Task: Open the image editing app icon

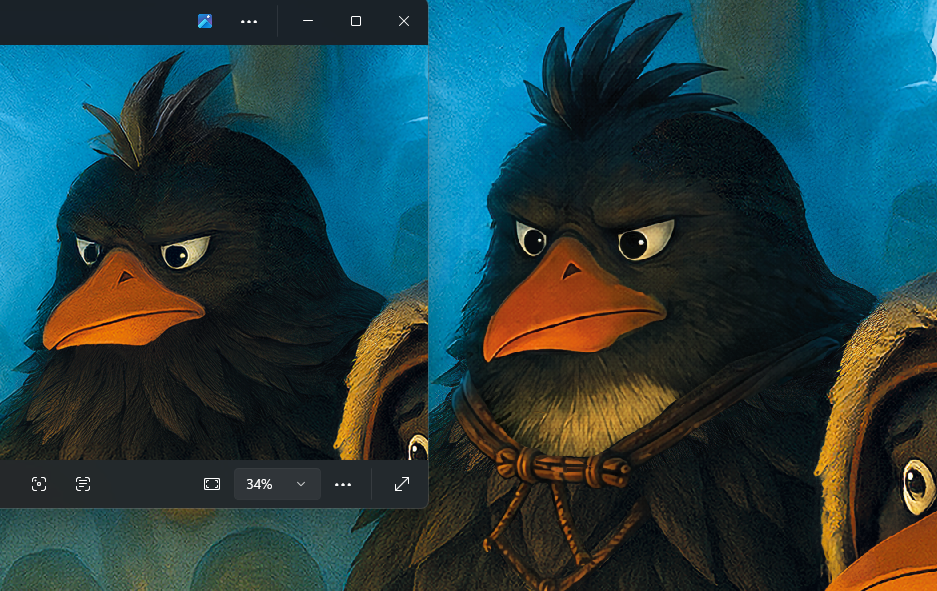Action: (205, 21)
